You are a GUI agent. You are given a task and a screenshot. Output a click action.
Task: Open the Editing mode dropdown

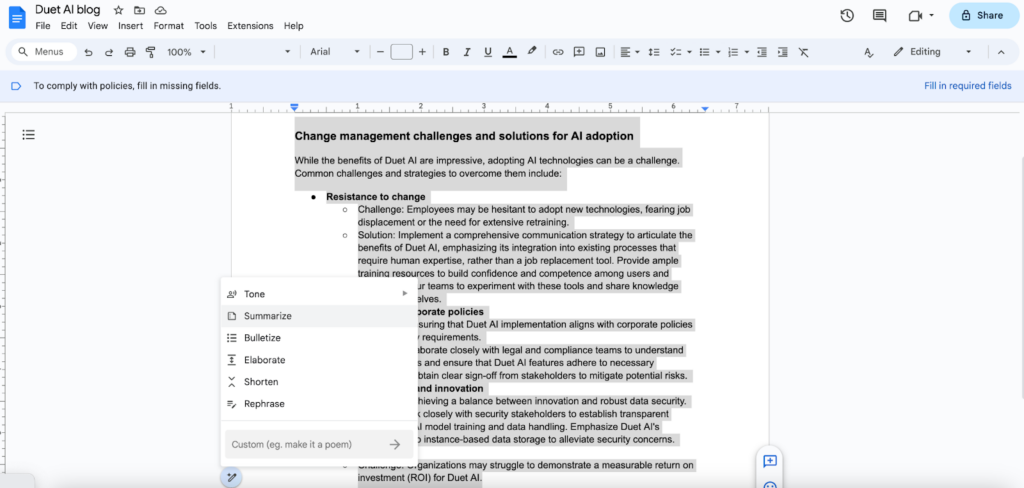pyautogui.click(x=933, y=52)
